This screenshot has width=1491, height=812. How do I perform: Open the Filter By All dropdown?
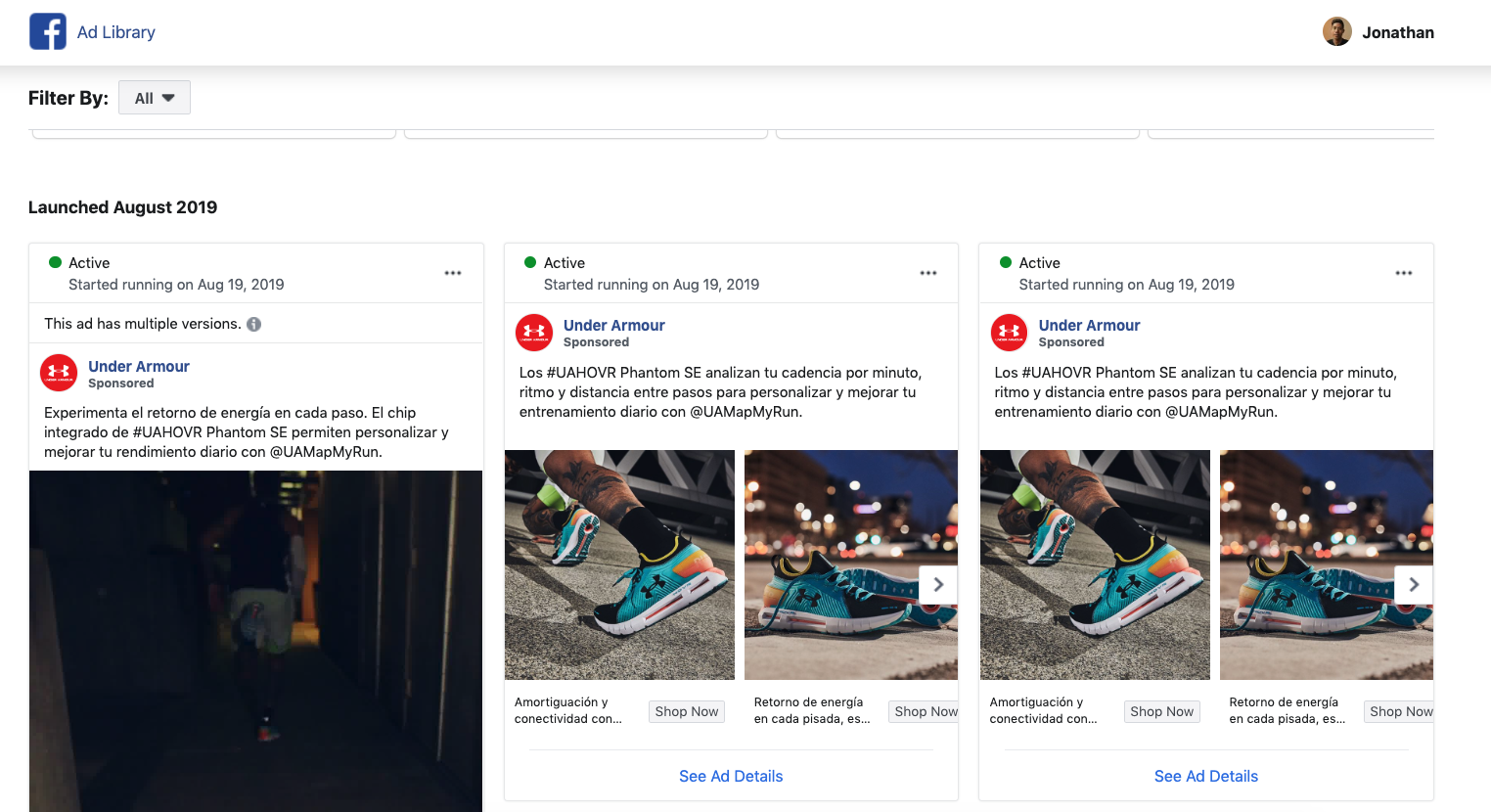[155, 98]
